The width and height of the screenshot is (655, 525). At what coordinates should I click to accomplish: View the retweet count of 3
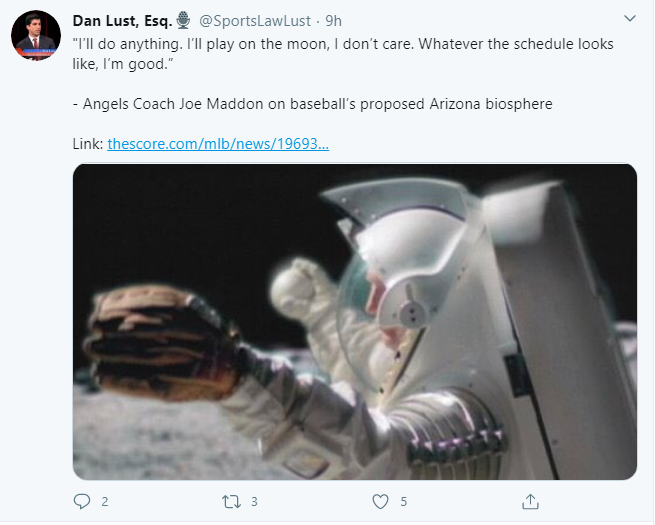click(254, 502)
